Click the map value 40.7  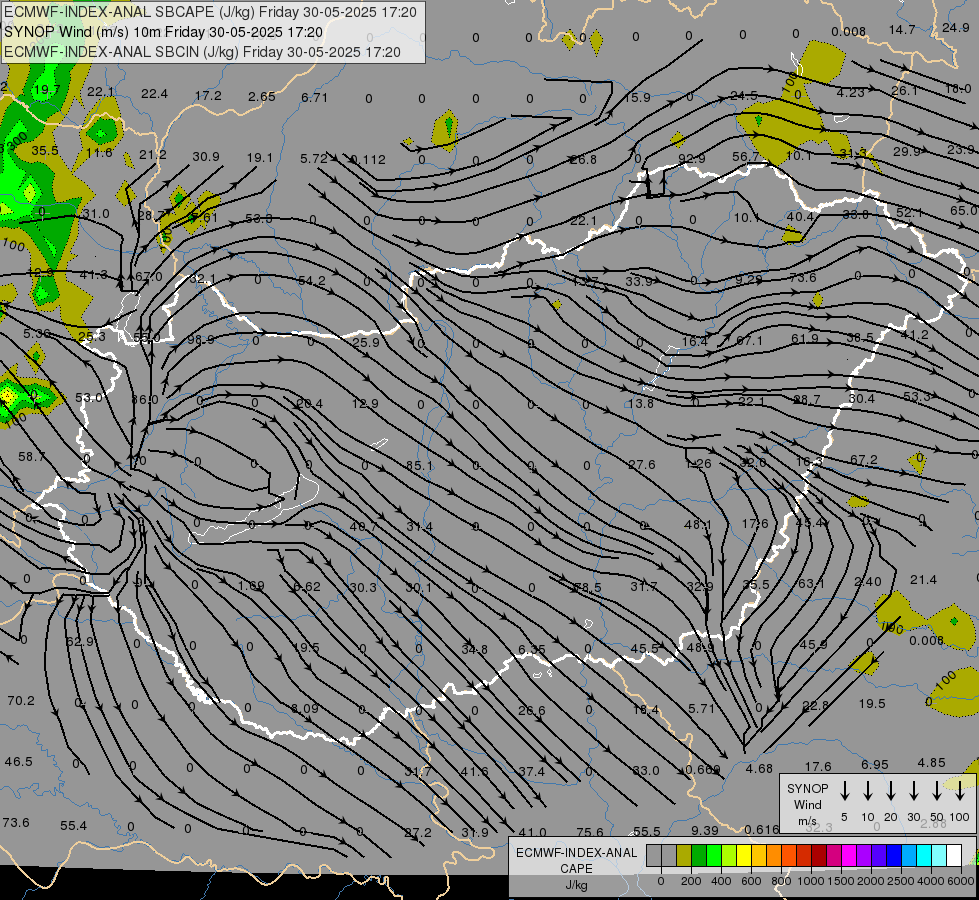[363, 526]
